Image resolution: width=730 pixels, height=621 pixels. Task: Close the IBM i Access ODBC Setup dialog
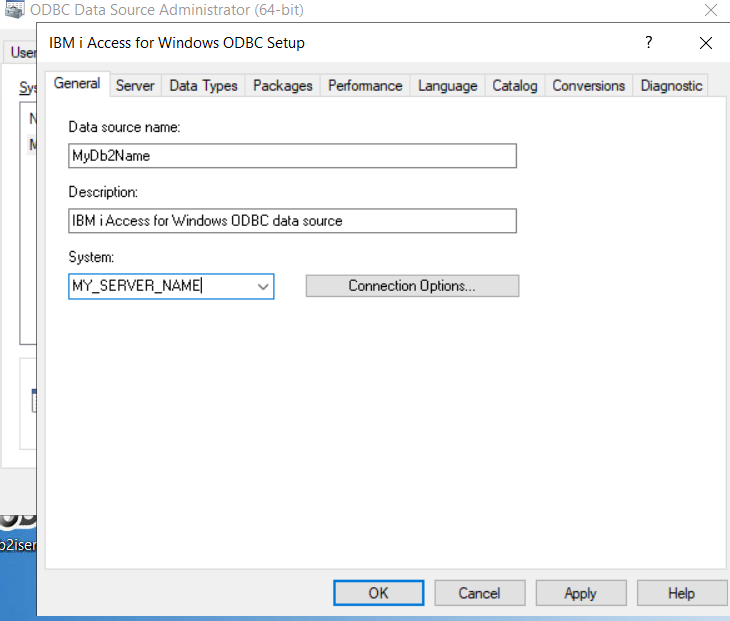point(706,43)
